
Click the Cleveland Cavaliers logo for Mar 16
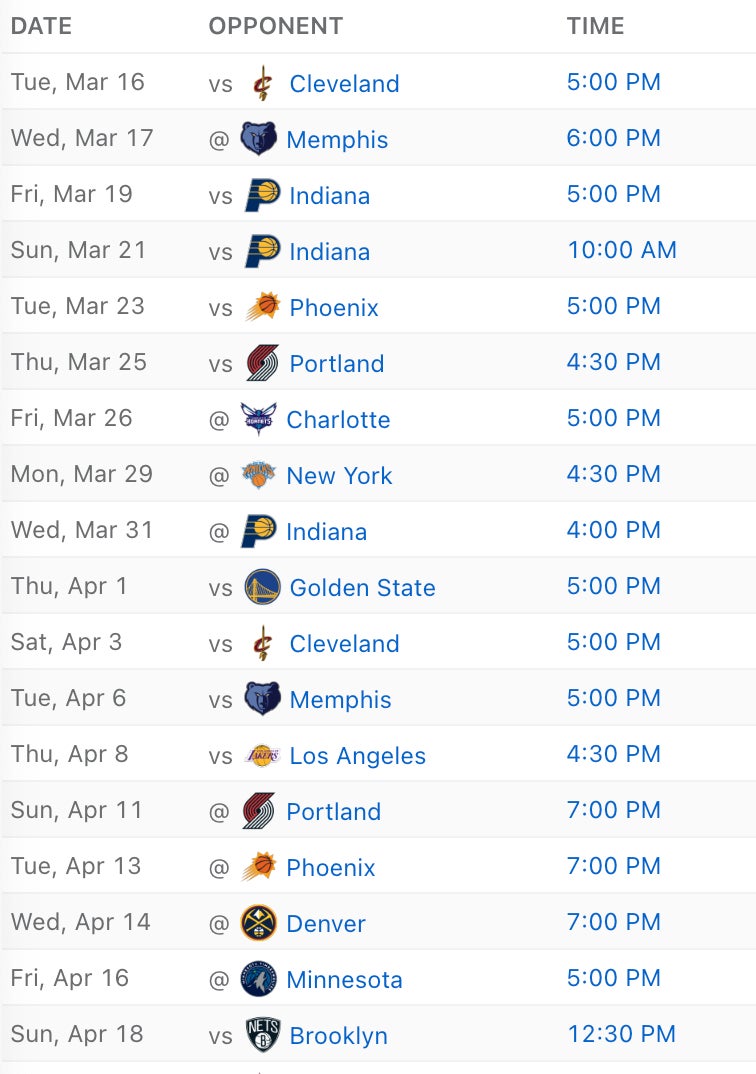(x=262, y=83)
